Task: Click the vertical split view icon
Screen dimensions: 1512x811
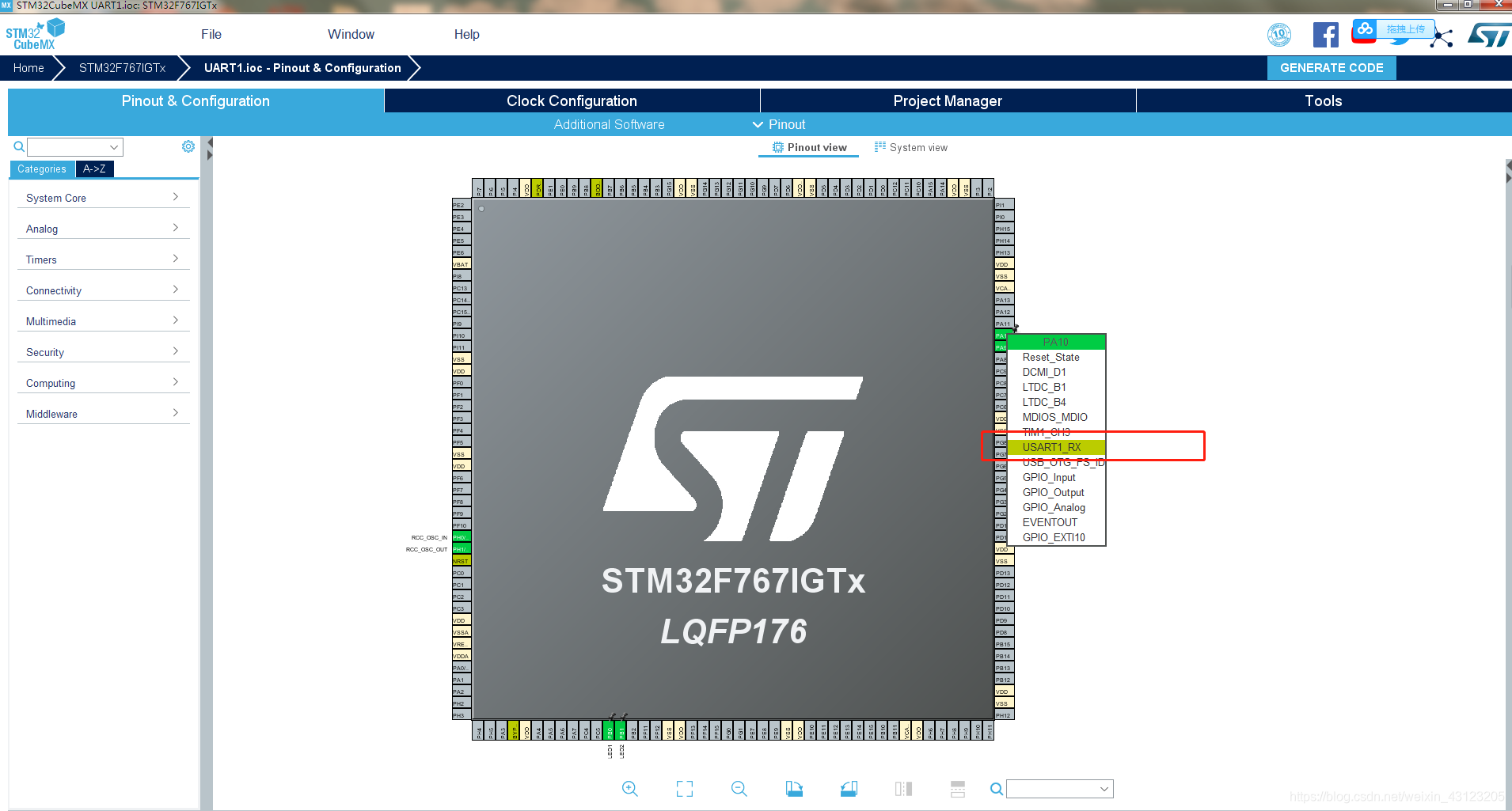Action: [x=903, y=789]
